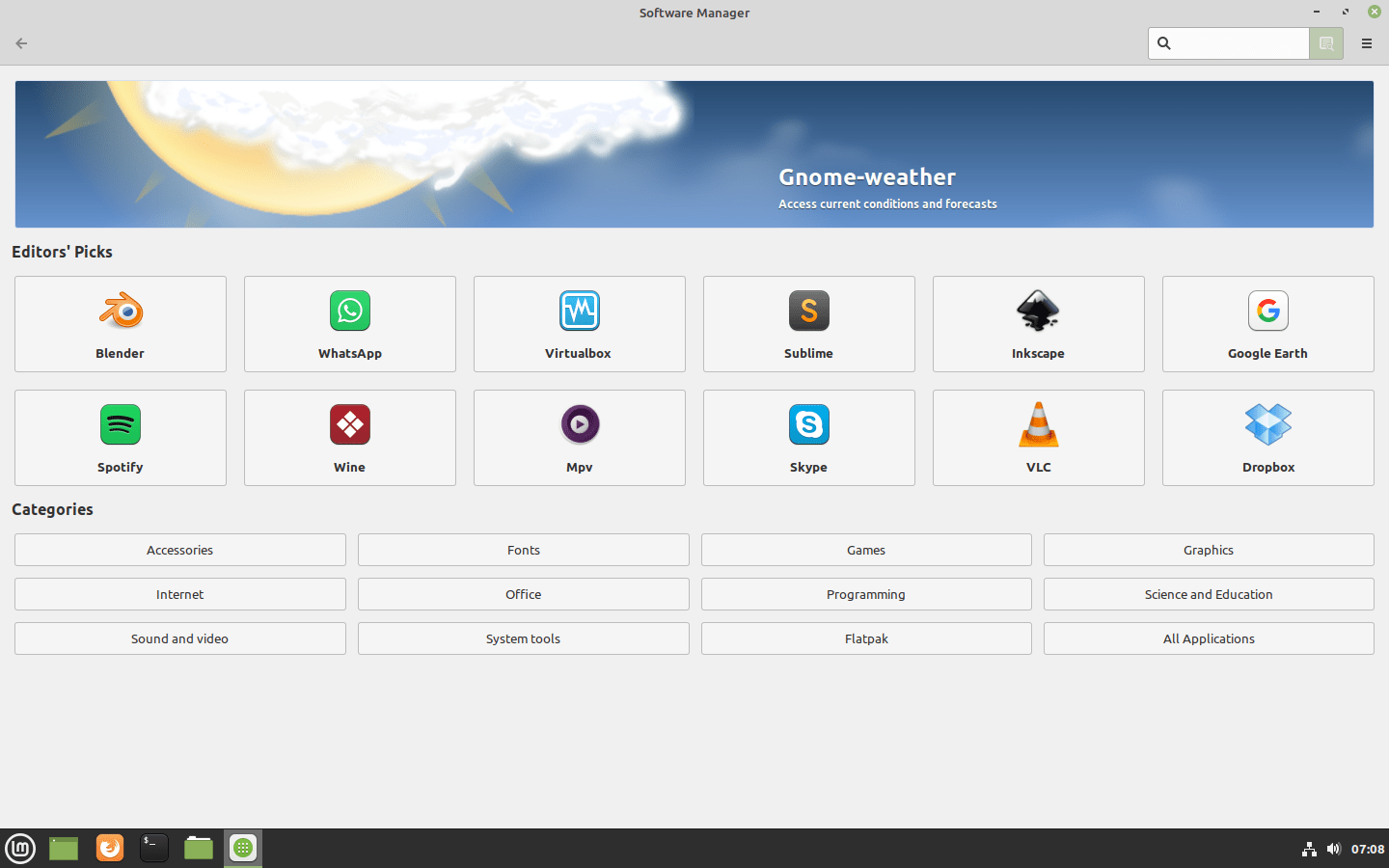Select Software Manager taskbar entry
Viewport: 1389px width, 868px height.
click(243, 848)
